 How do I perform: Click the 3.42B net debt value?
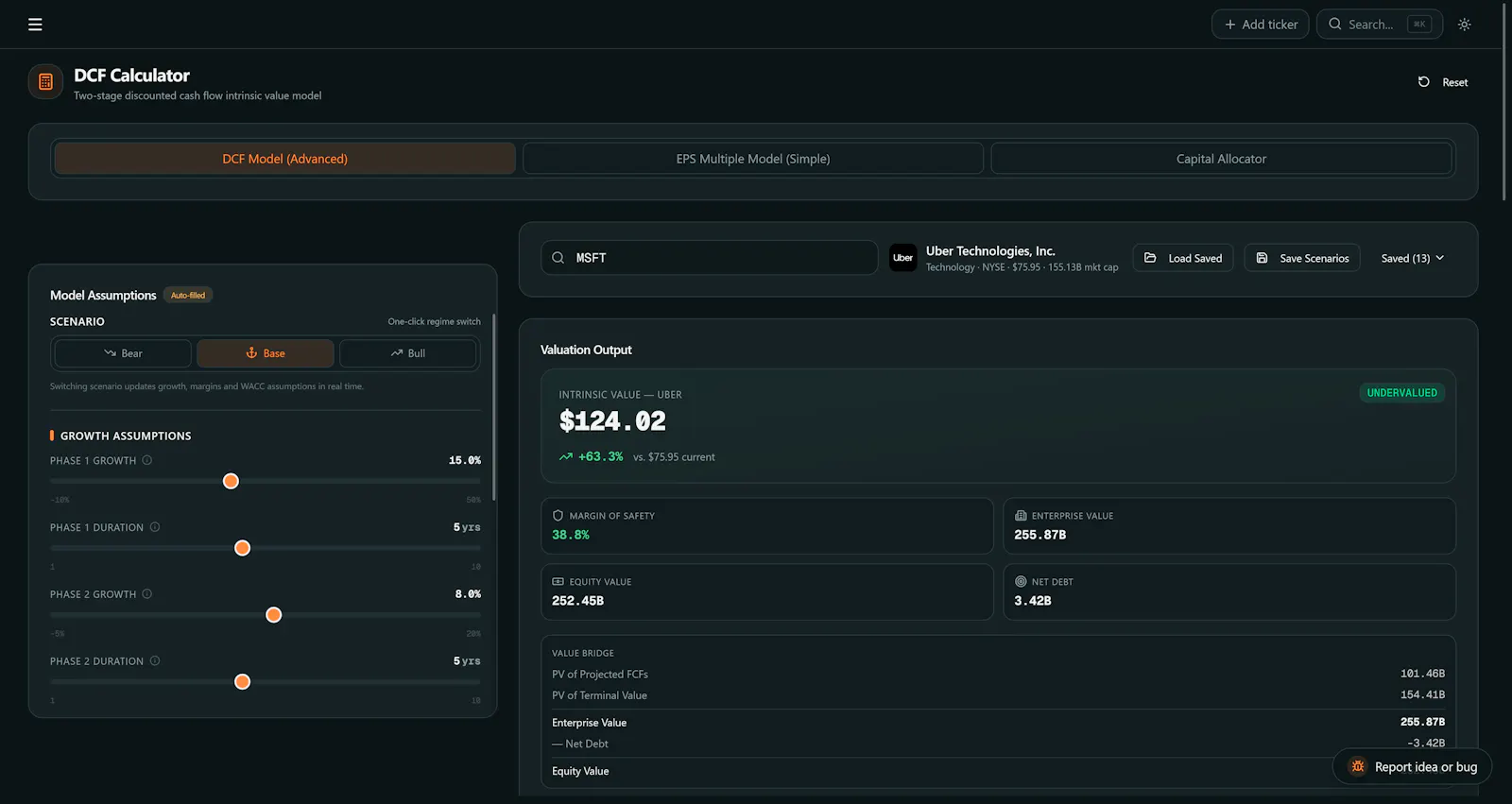point(1033,601)
